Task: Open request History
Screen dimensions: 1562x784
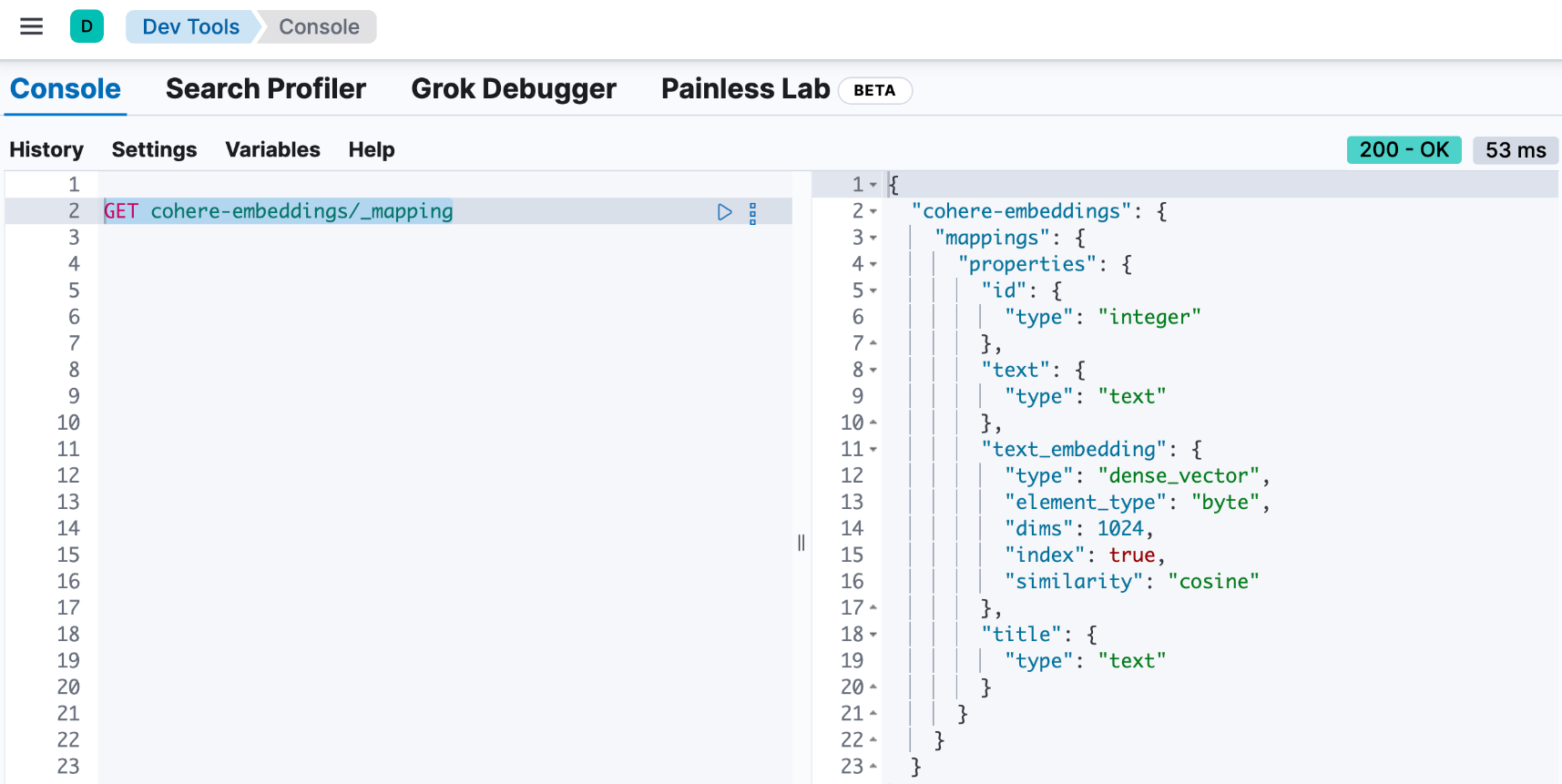Action: pos(46,149)
